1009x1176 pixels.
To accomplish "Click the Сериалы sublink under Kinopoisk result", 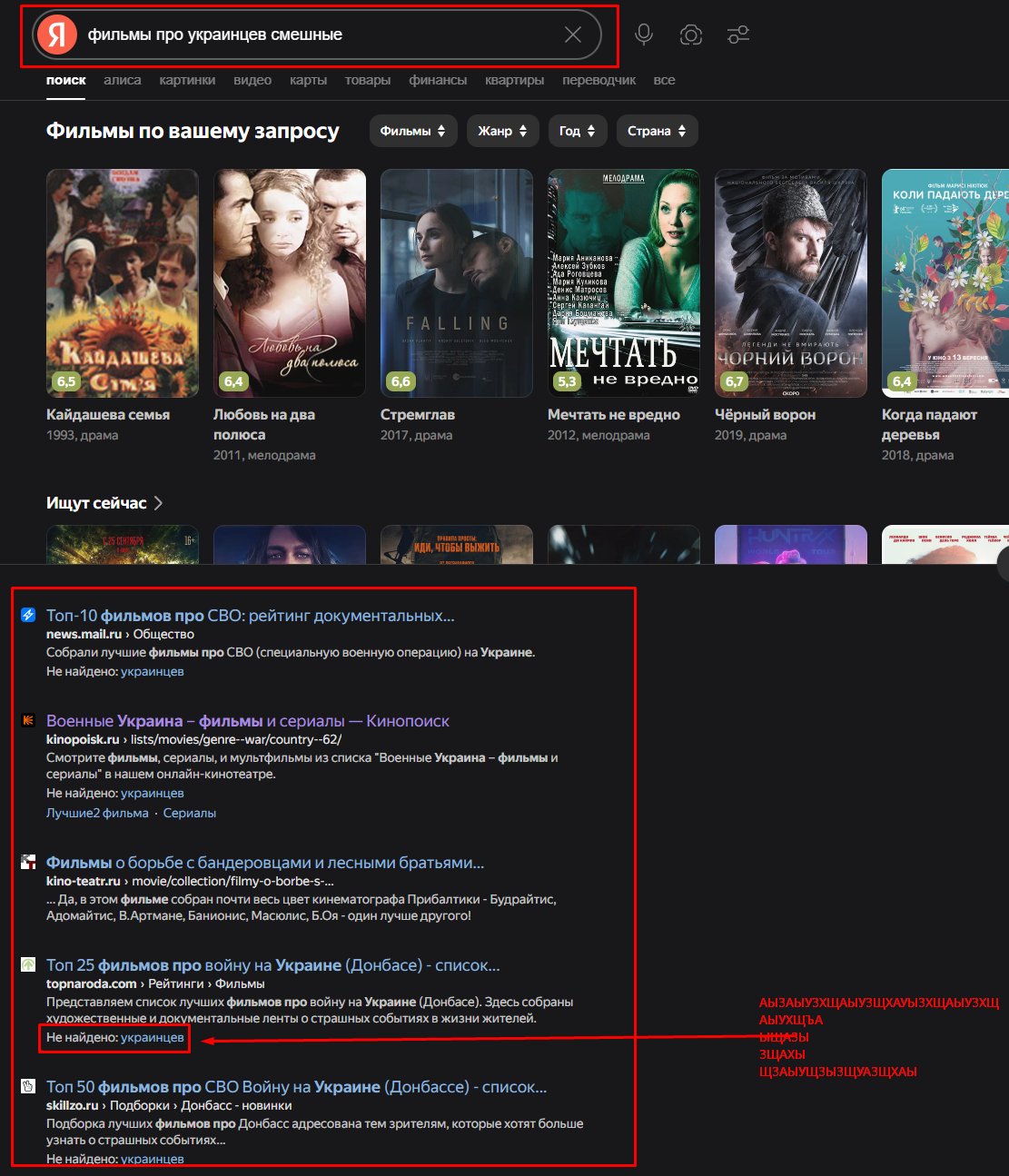I will [x=190, y=813].
